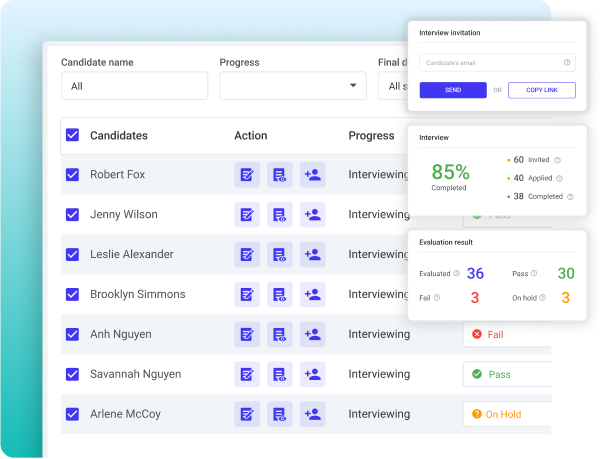
Task: Uncheck Anh Nguyen checkbox
Action: click(72, 334)
